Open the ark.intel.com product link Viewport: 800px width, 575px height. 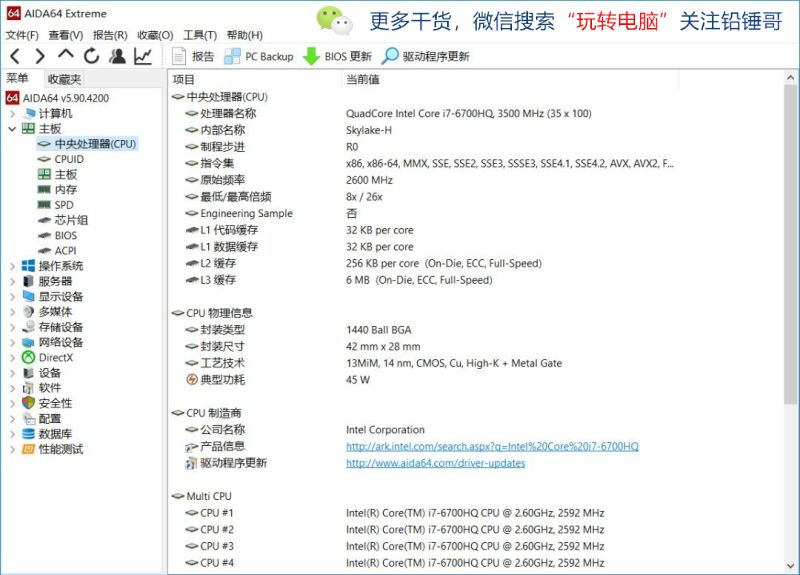(x=492, y=446)
